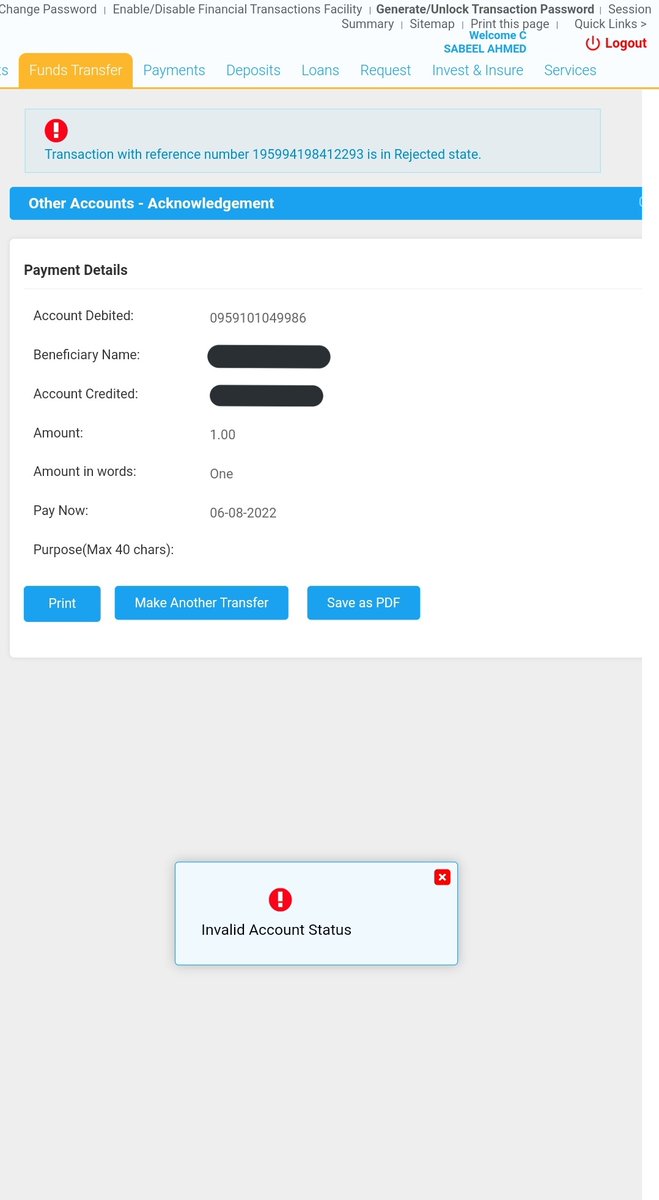
Task: Open the Request tab
Action: click(x=385, y=70)
